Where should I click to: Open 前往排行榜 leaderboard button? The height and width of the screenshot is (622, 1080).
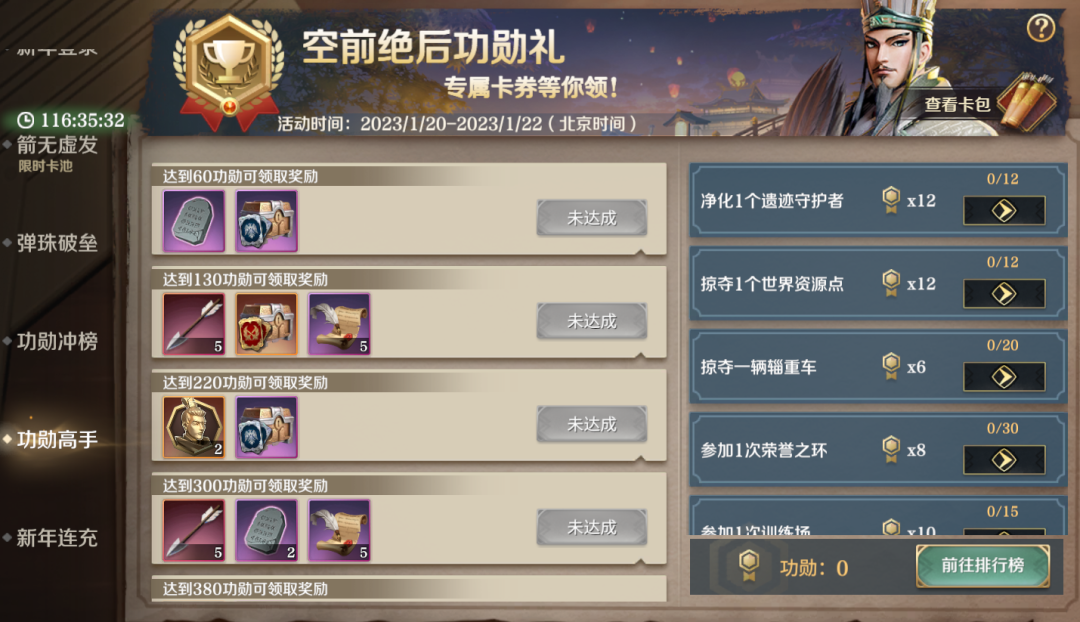click(983, 566)
